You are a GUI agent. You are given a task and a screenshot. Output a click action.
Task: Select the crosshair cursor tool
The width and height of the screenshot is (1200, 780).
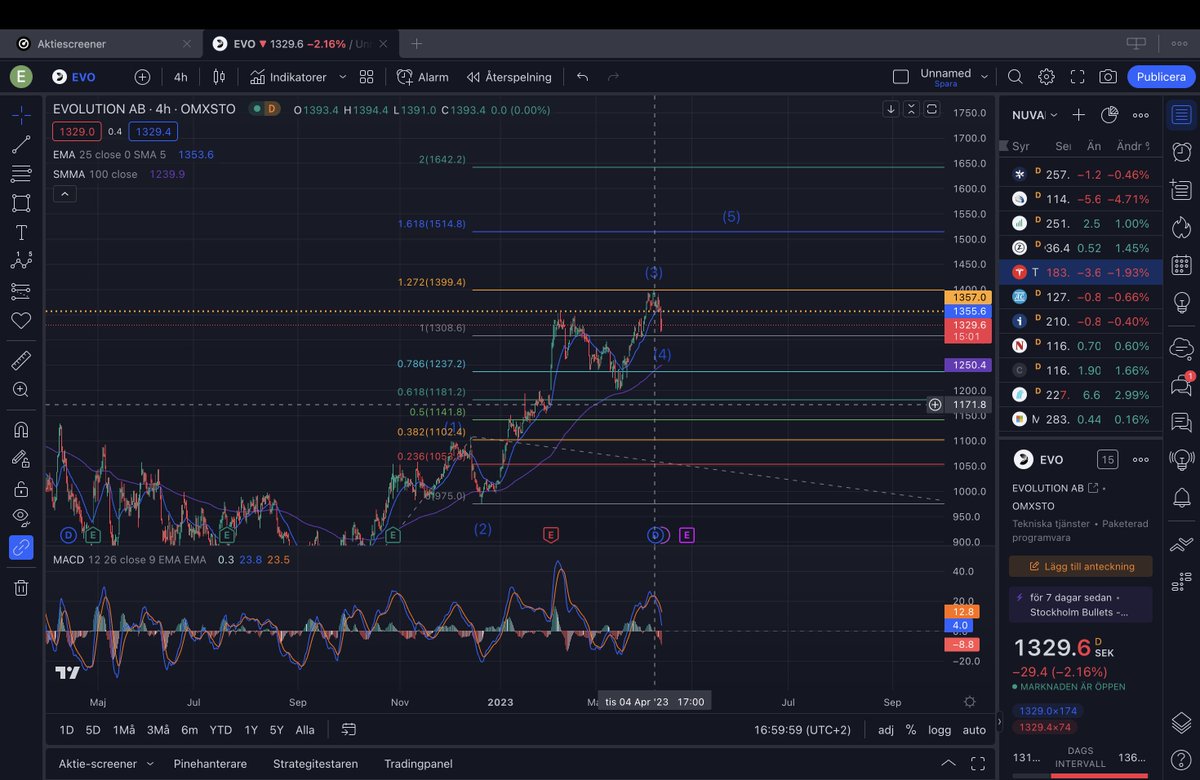pyautogui.click(x=21, y=115)
